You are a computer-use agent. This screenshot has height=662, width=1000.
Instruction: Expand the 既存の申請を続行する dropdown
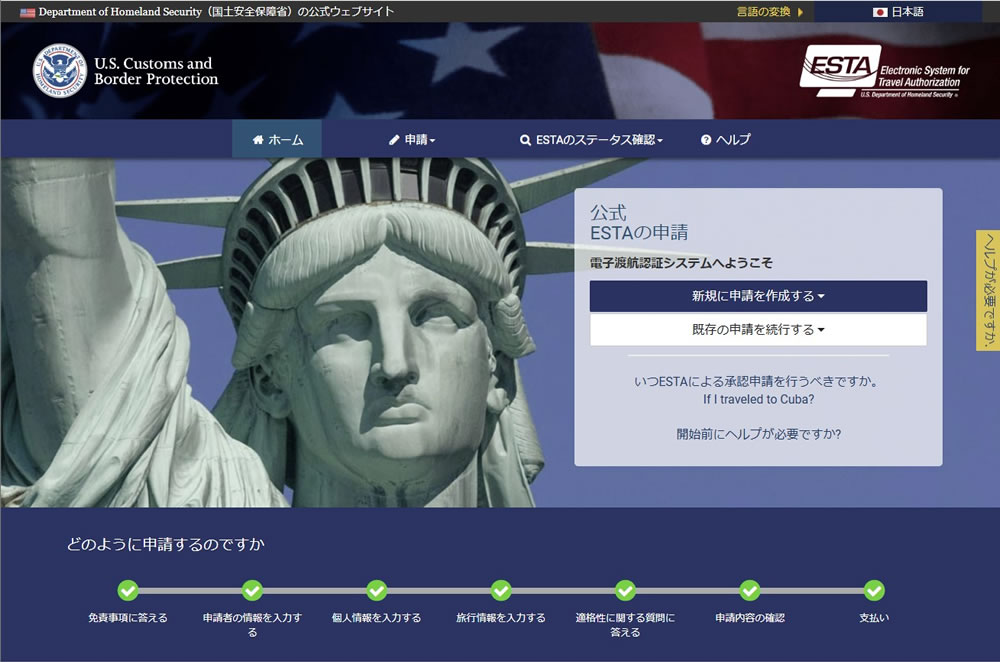tap(758, 329)
